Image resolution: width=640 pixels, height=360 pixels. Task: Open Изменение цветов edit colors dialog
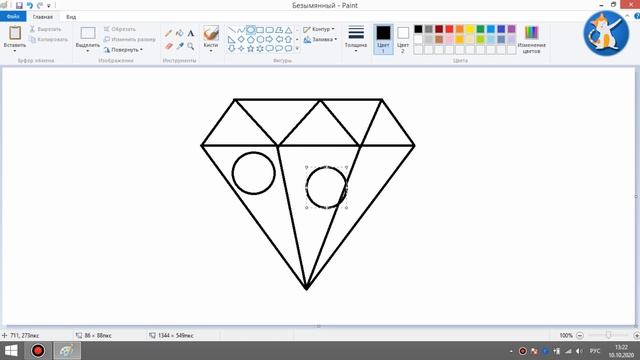(x=531, y=39)
